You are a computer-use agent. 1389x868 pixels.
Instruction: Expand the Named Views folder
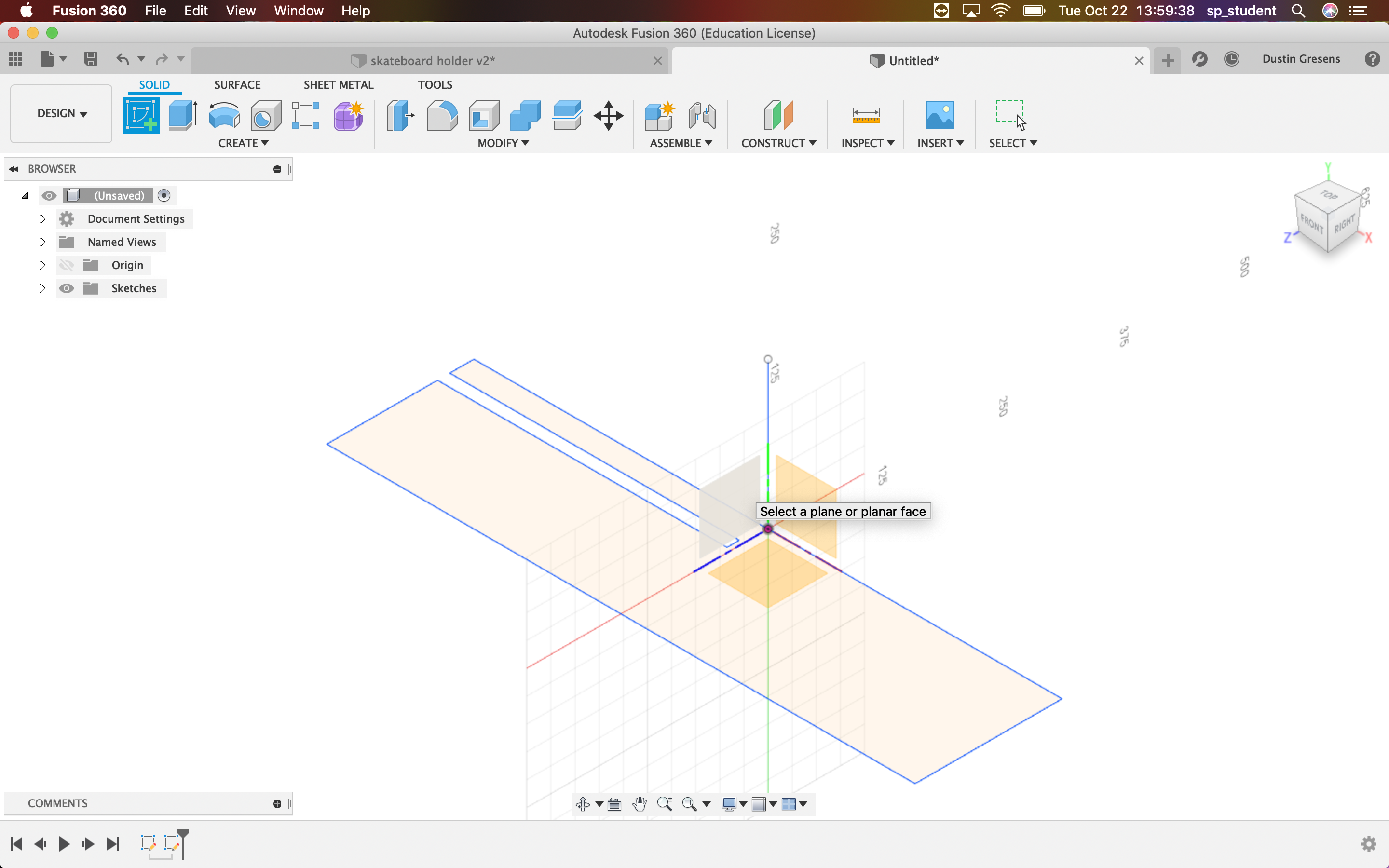(42, 241)
